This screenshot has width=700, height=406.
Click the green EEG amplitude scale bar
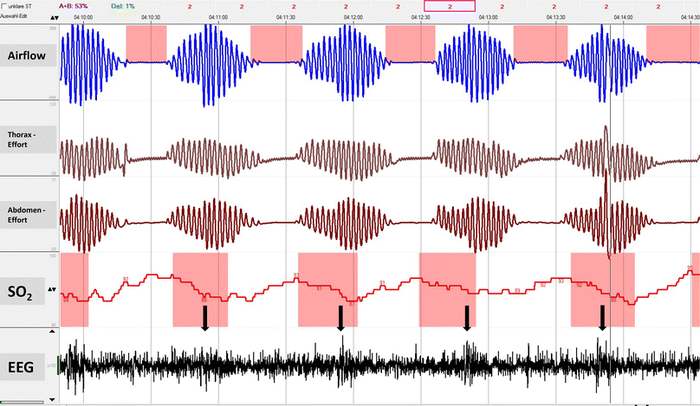coord(60,368)
